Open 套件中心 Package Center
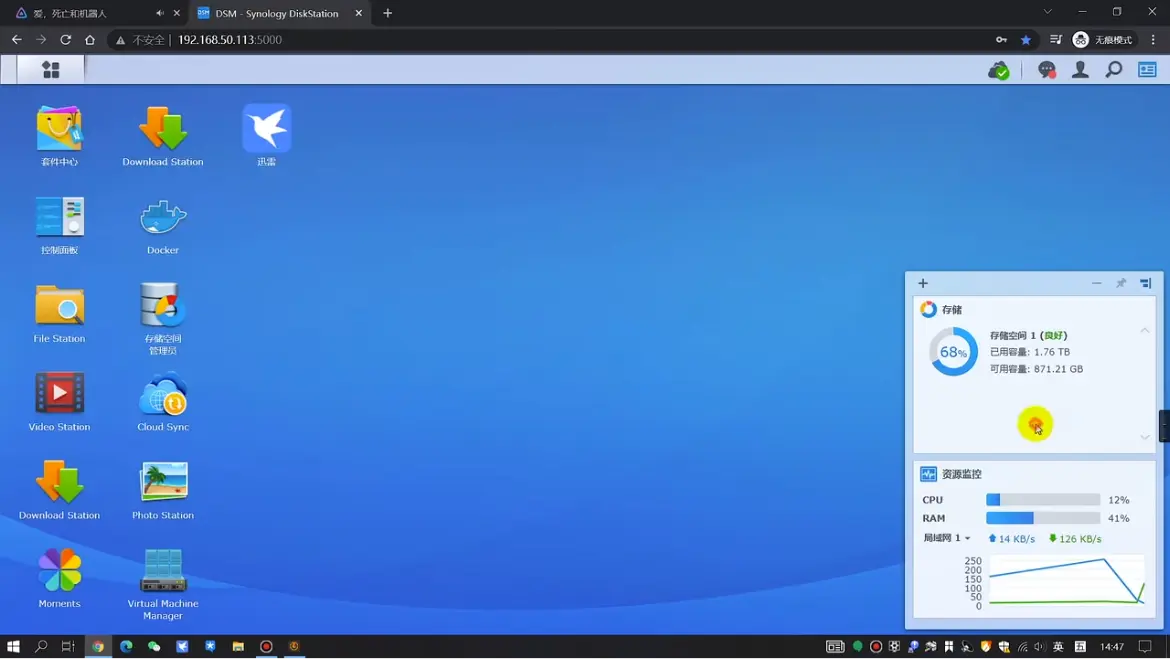1170x659 pixels. pos(59,129)
